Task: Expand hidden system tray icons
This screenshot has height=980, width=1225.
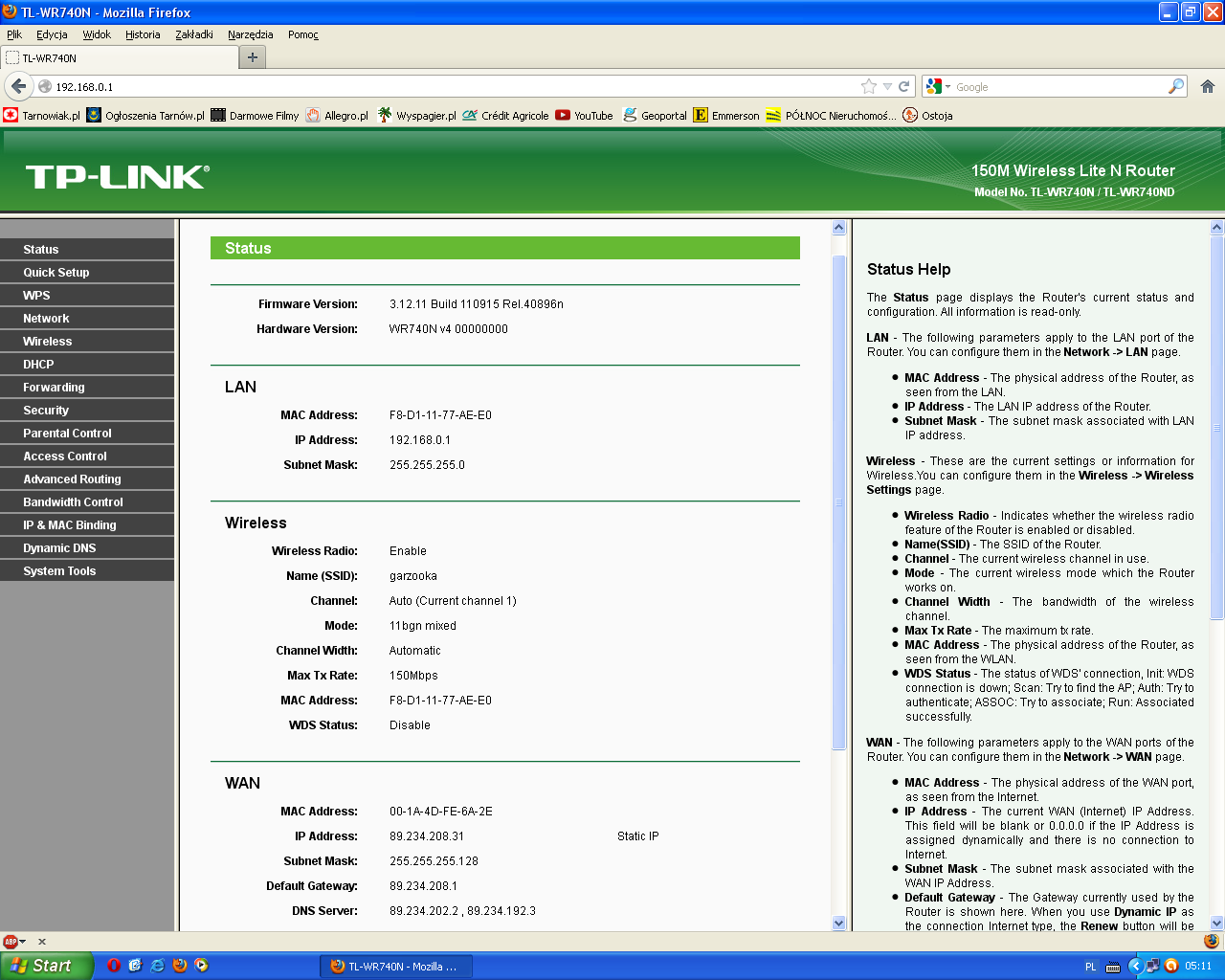Action: click(1135, 967)
